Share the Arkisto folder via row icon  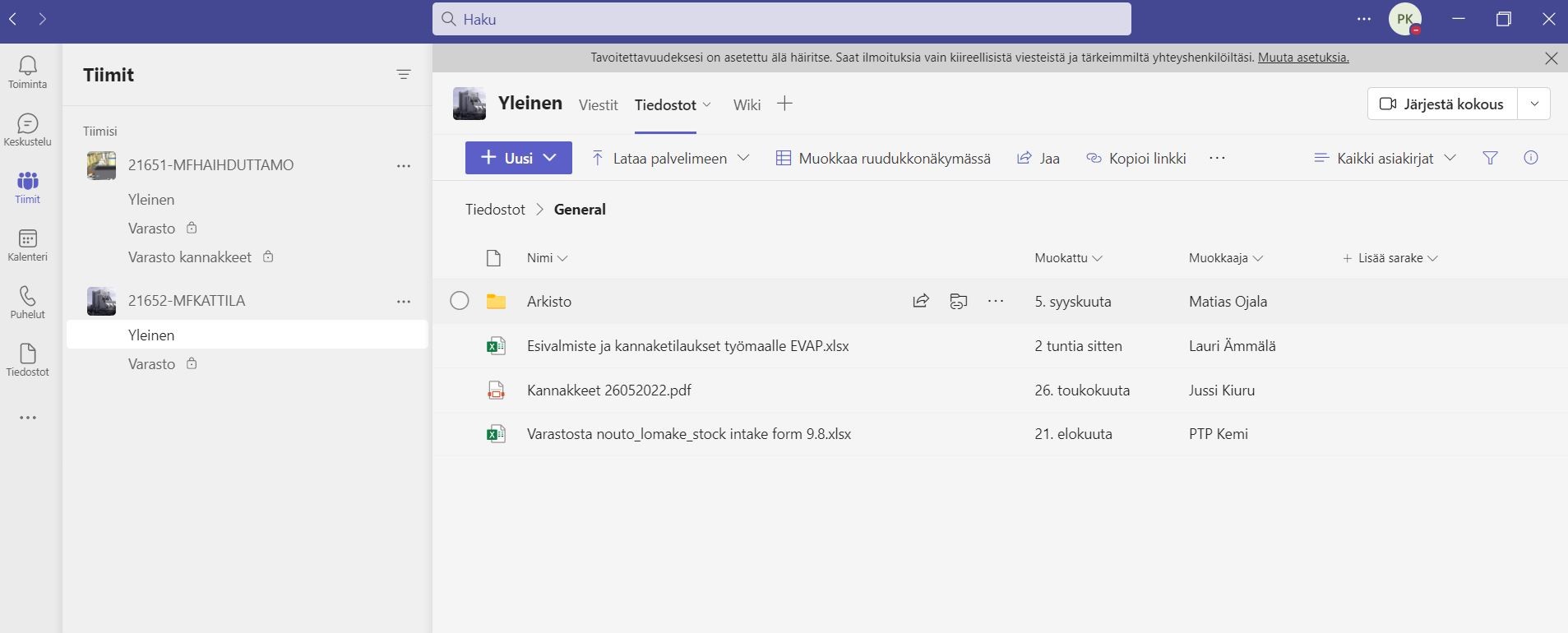(921, 301)
